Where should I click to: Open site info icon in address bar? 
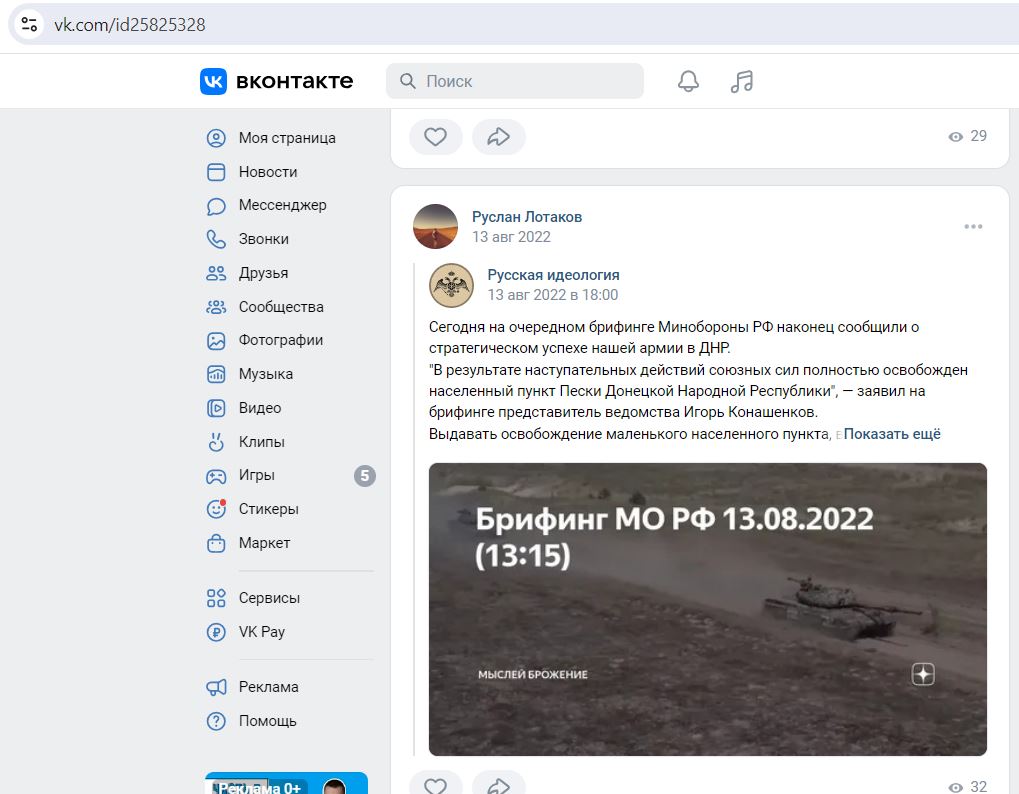click(29, 25)
